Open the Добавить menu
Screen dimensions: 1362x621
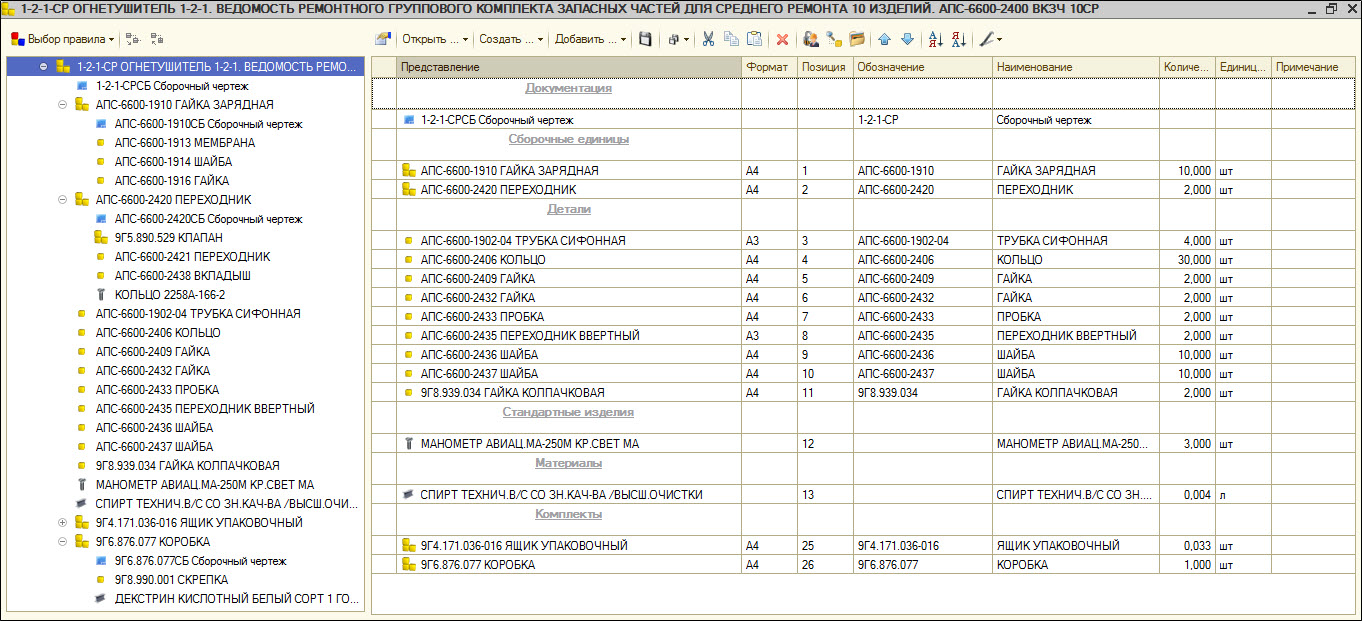click(590, 40)
